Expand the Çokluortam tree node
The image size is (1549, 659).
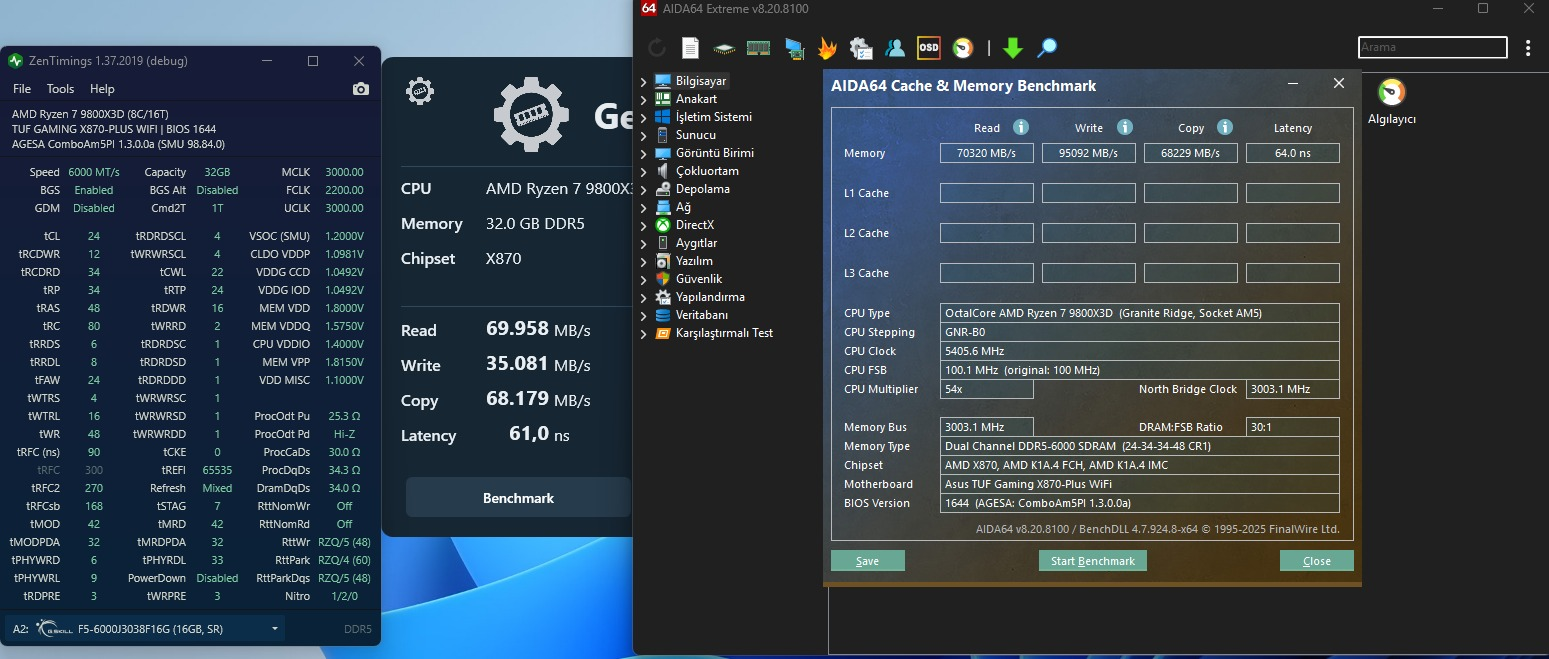pyautogui.click(x=644, y=171)
